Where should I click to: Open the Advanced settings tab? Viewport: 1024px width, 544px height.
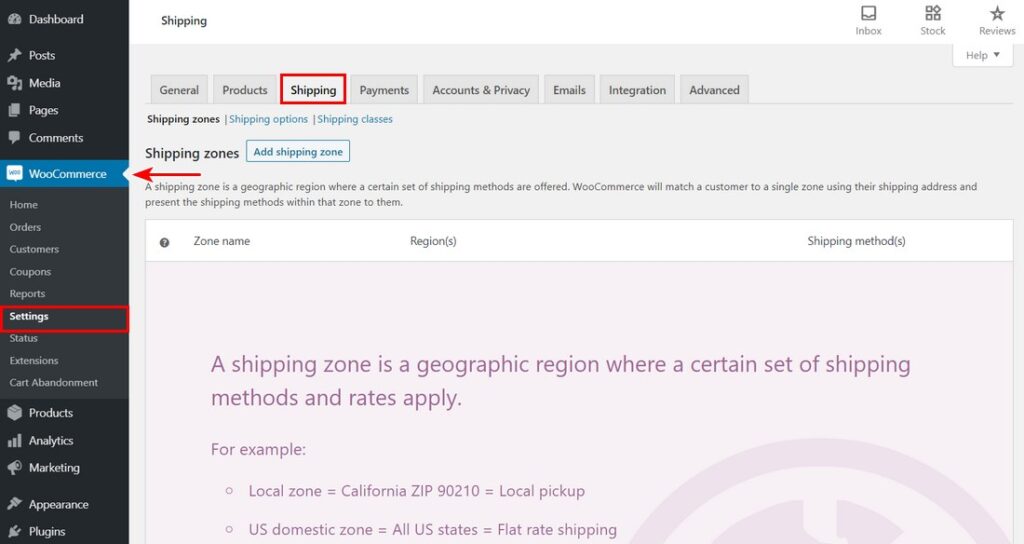[x=714, y=90]
